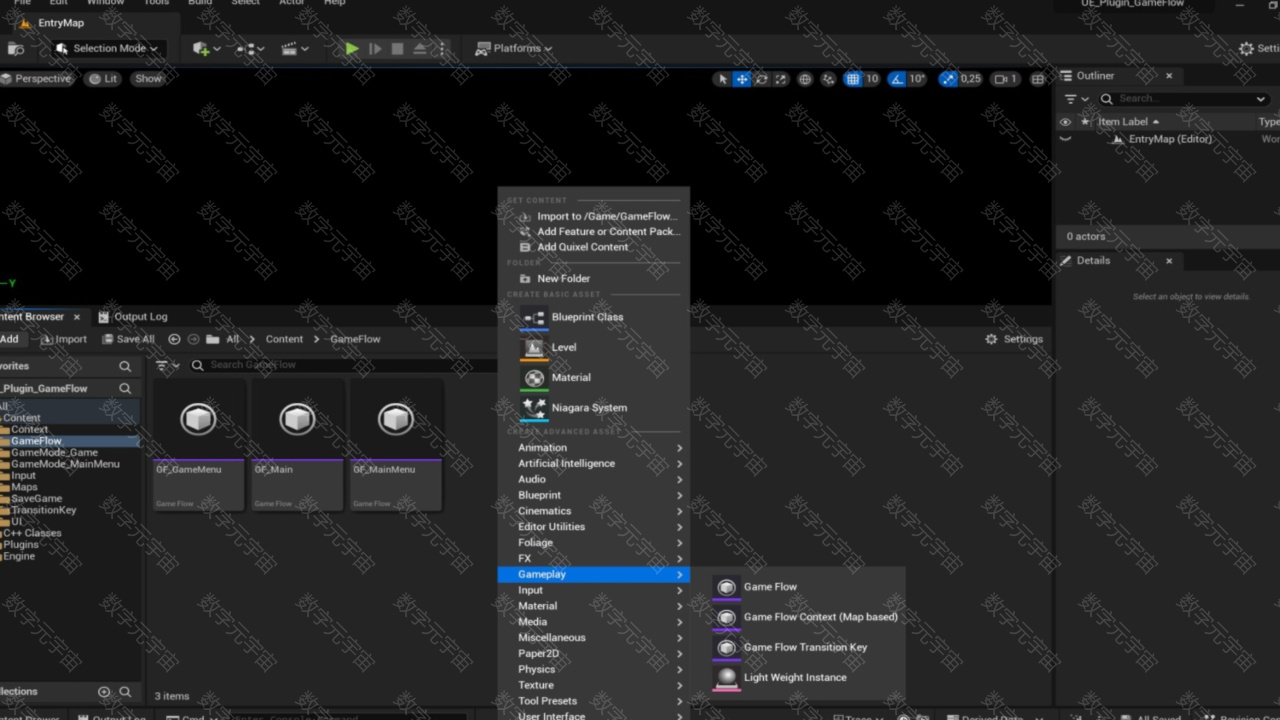Screen dimensions: 1280x720
Task: Go back in Content Browser history
Action: click(x=174, y=339)
